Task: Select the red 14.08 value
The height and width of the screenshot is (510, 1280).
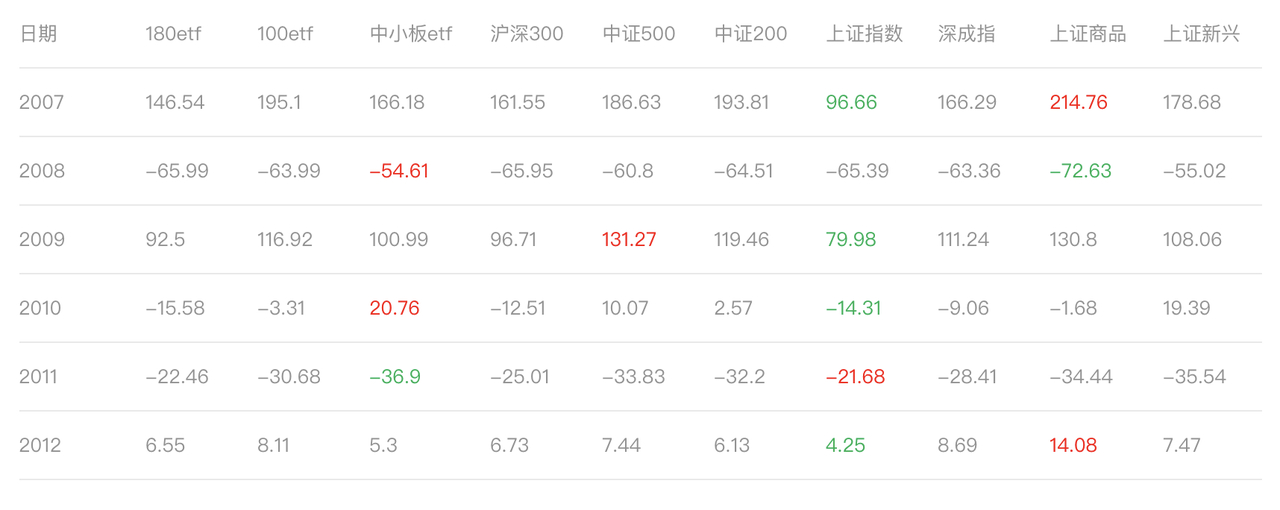Action: point(1073,445)
